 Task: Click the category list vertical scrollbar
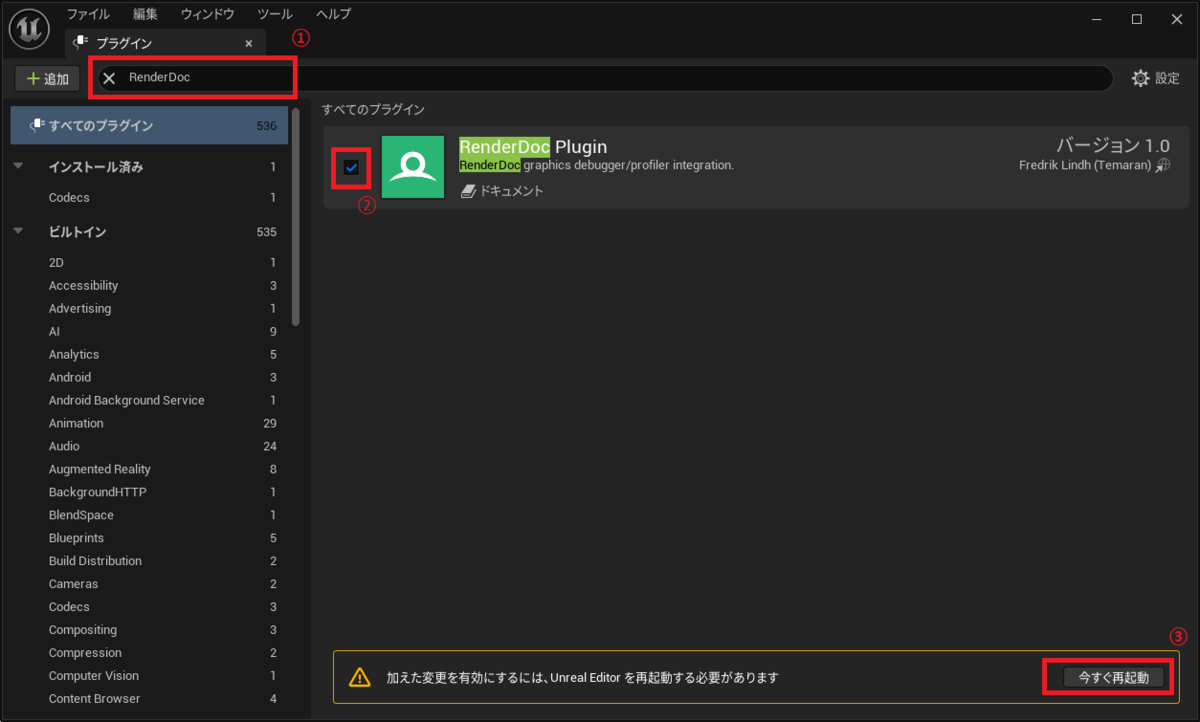(x=296, y=216)
